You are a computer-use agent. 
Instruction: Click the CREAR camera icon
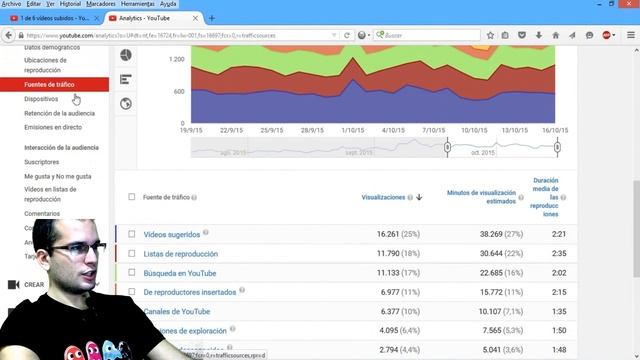coord(13,284)
